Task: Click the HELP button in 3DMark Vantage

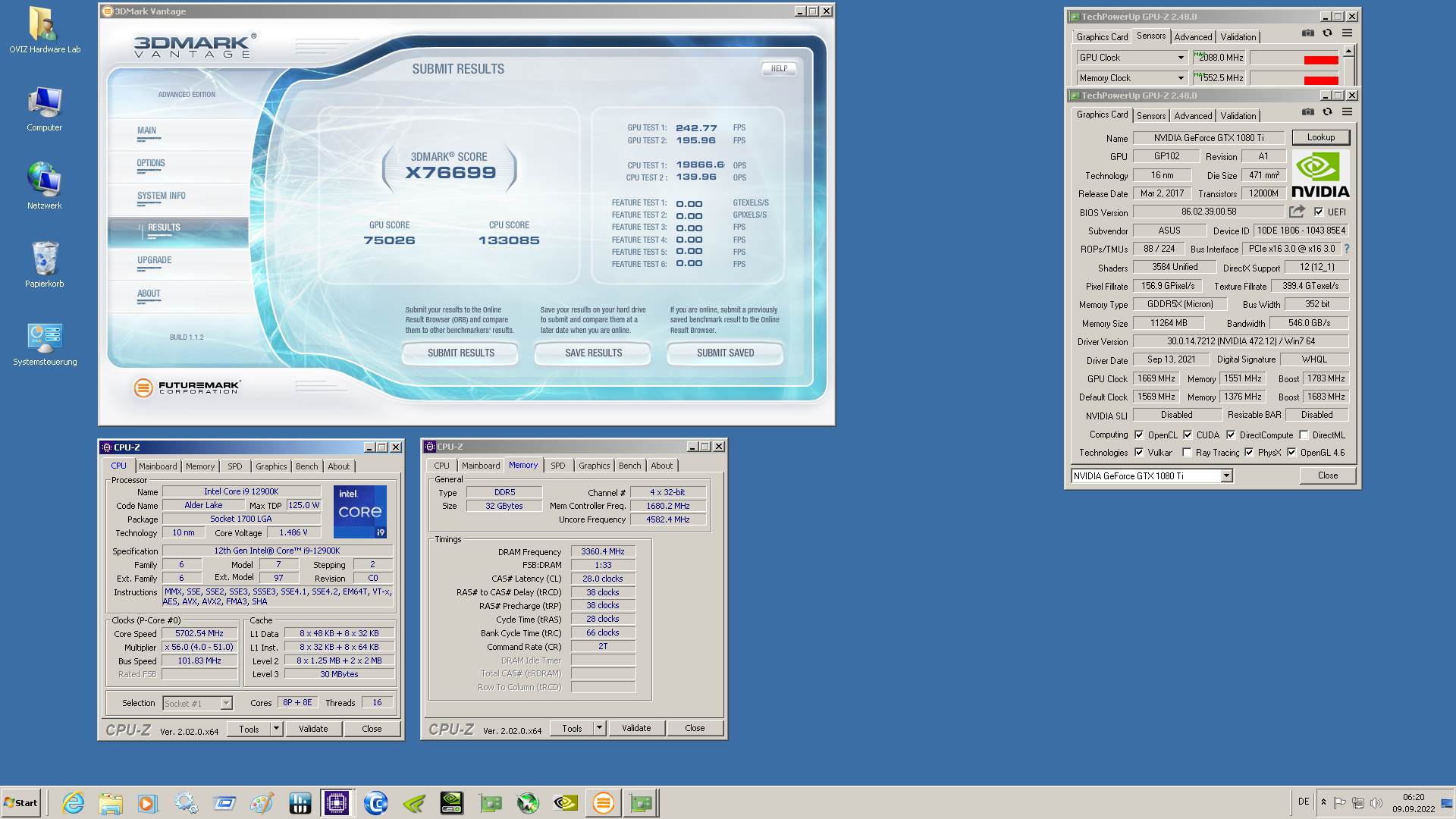Action: click(779, 69)
